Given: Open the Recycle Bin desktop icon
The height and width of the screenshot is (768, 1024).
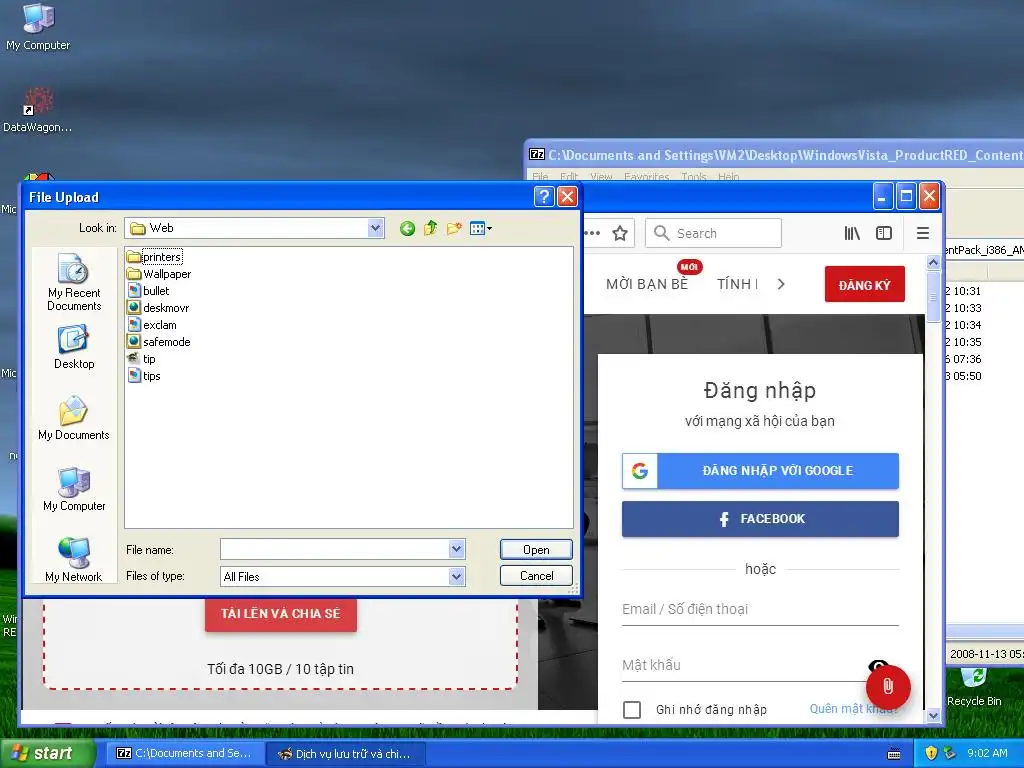Looking at the screenshot, I should click(974, 687).
